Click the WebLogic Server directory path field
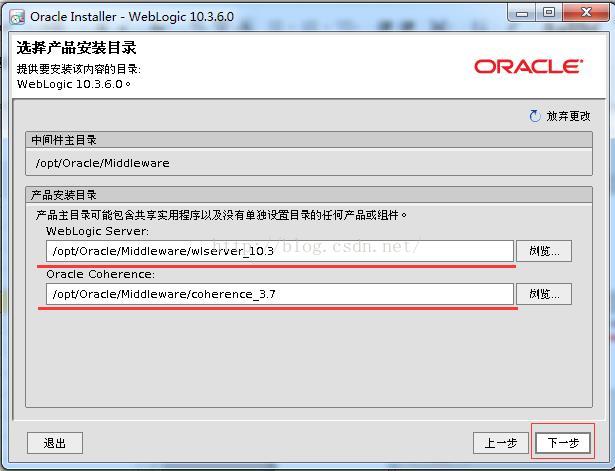Image resolution: width=615 pixels, height=471 pixels. [x=280, y=251]
